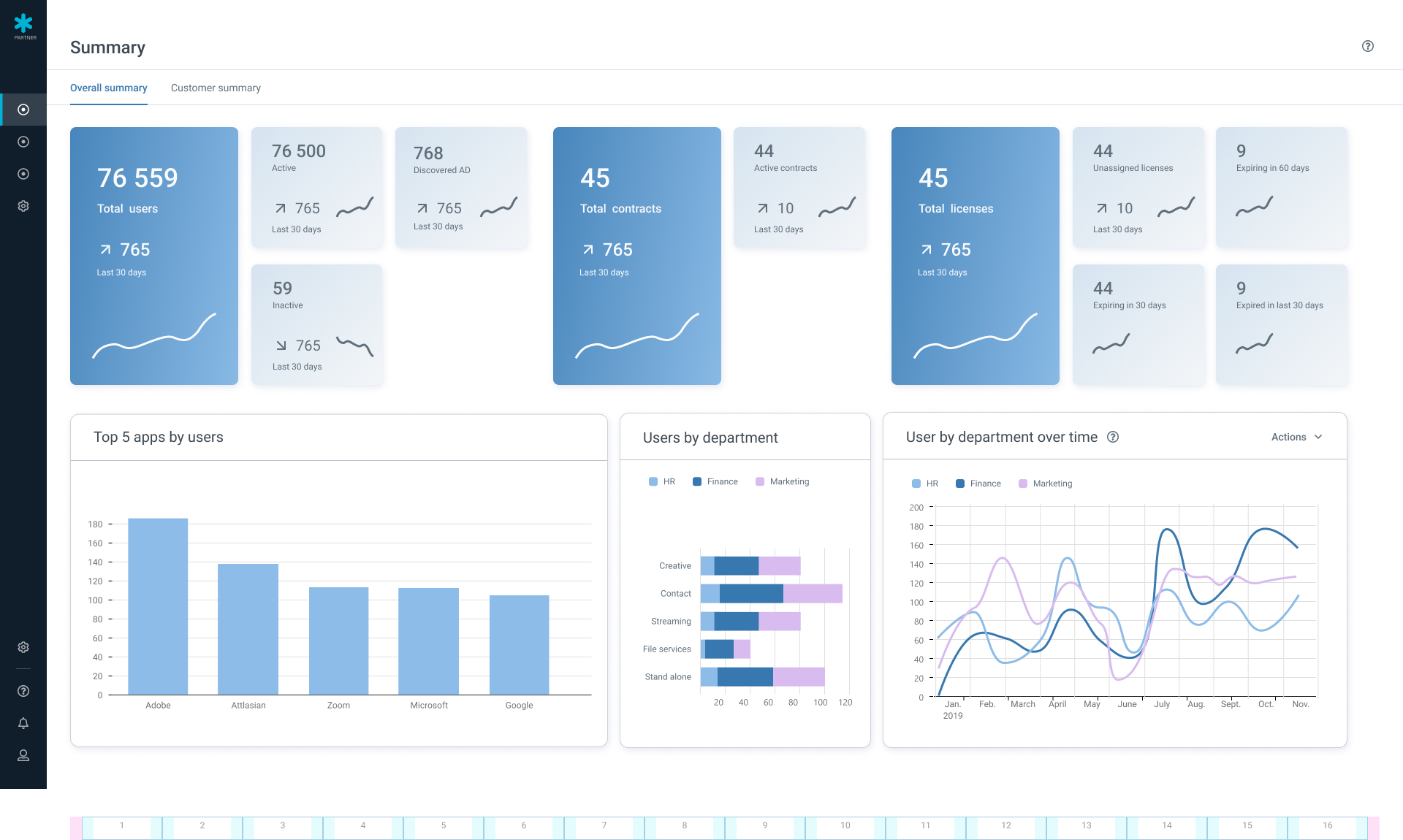This screenshot has height=840, width=1403.
Task: Click the 'Attlasian' axis label
Action: (x=248, y=705)
